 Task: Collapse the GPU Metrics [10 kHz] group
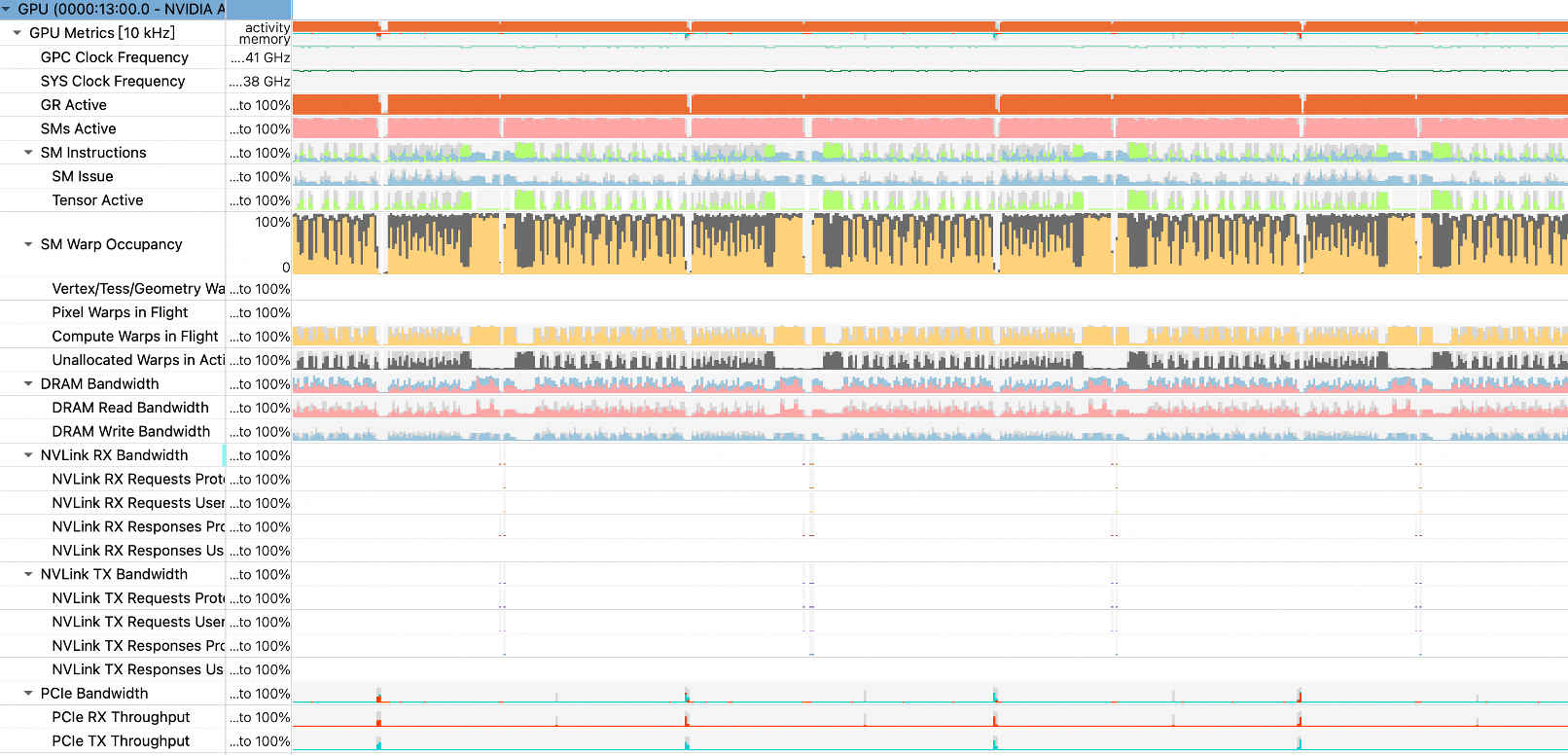[18, 33]
